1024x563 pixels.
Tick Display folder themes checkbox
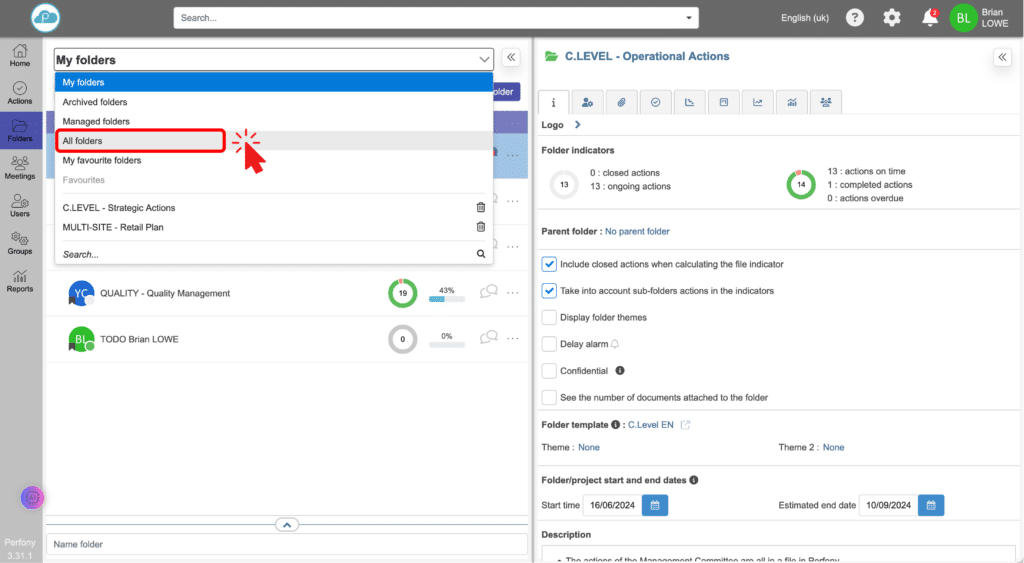549,317
